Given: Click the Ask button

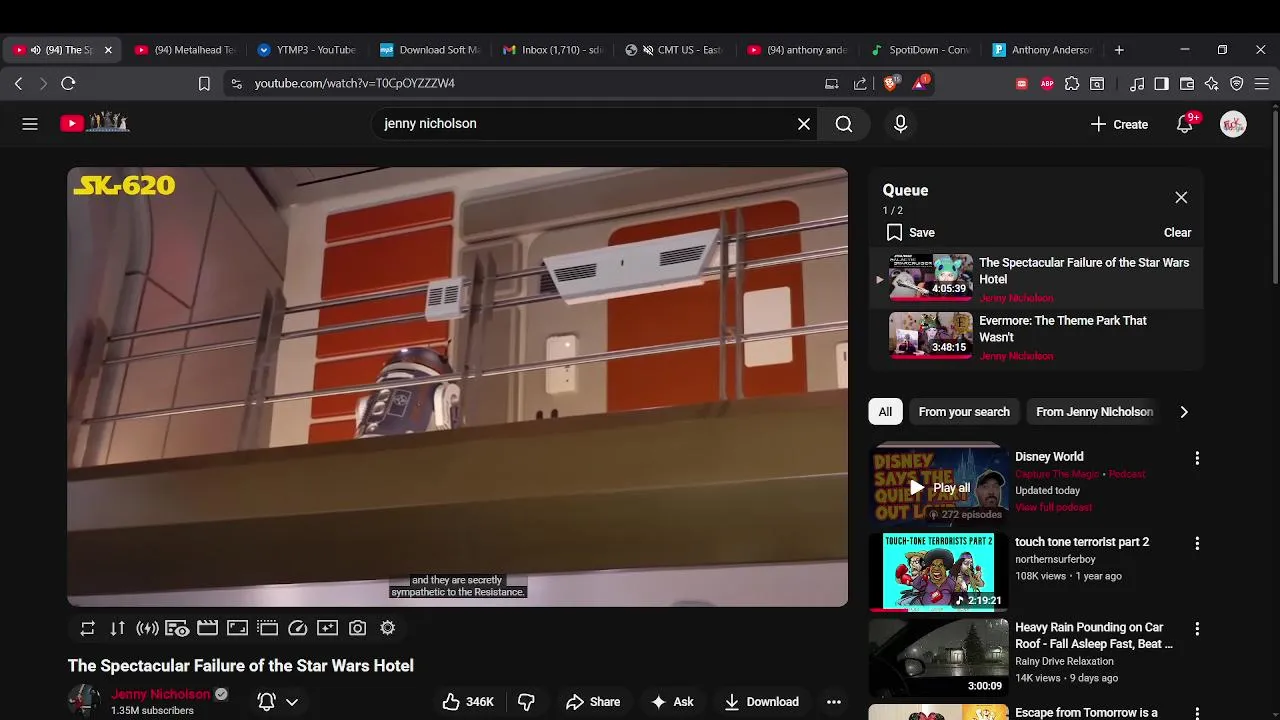Looking at the screenshot, I should point(672,702).
